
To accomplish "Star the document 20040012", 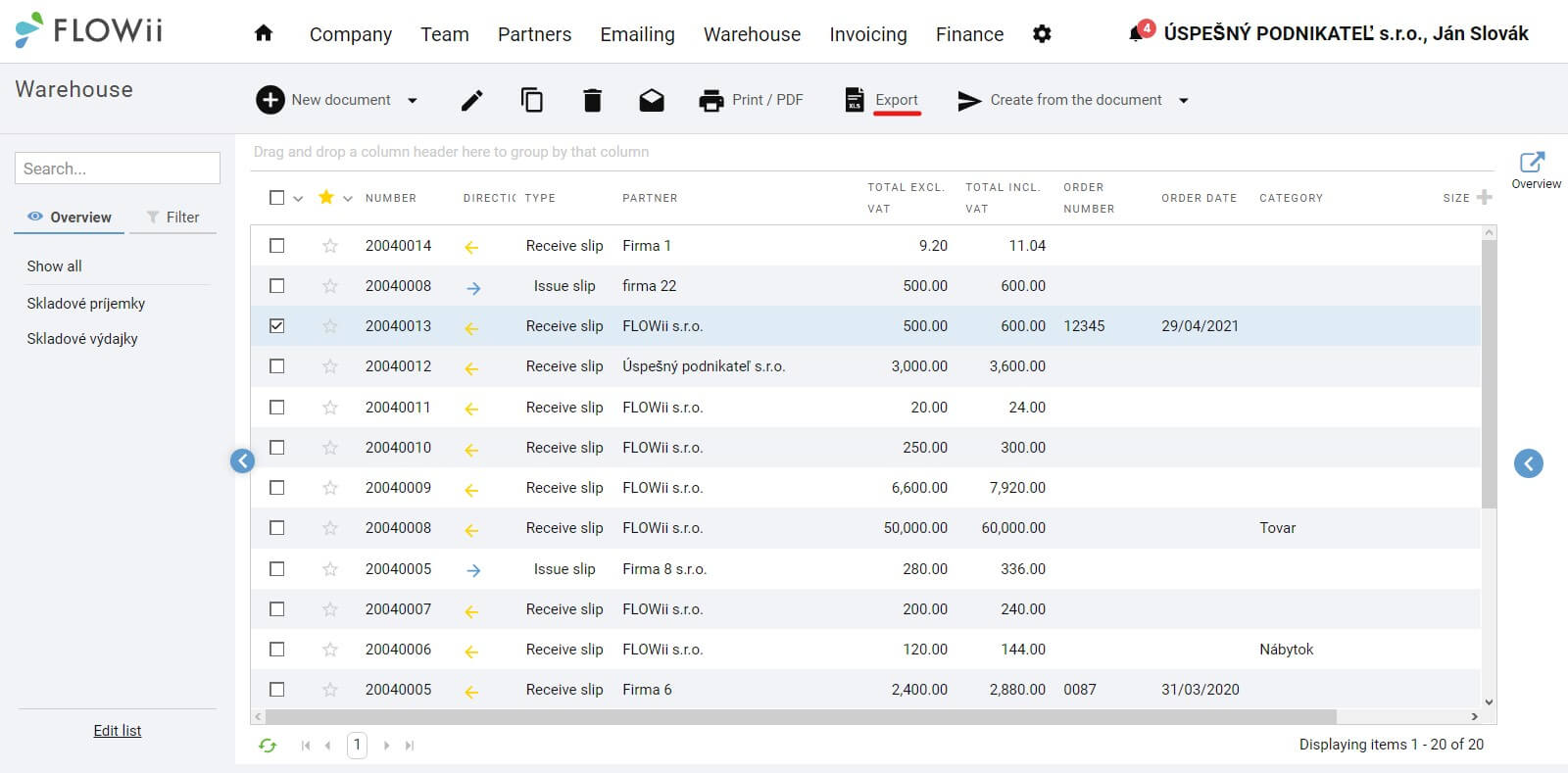I will tap(330, 366).
